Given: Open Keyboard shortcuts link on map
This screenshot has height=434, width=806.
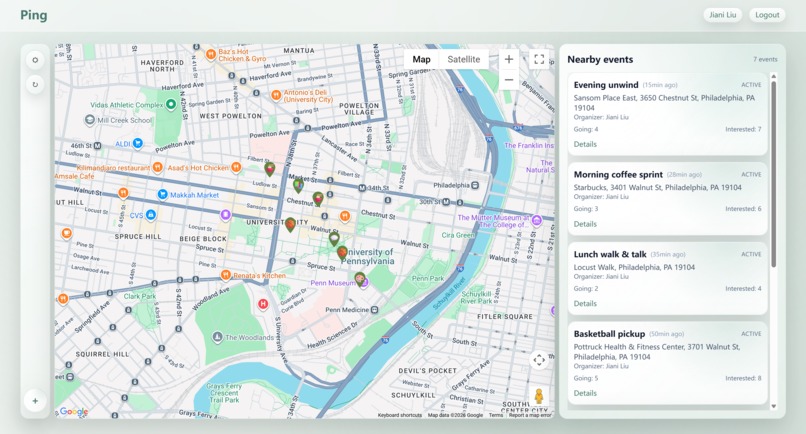Looking at the screenshot, I should (399, 415).
